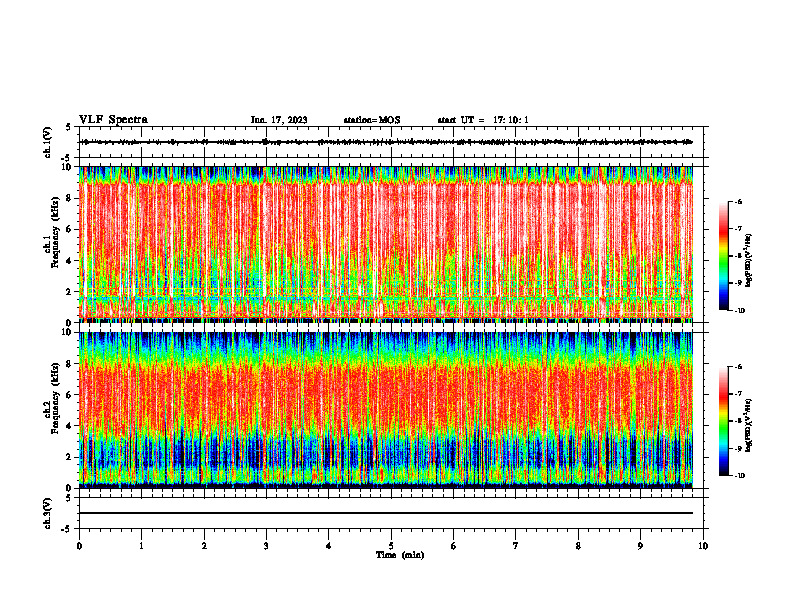792x612 pixels.
Task: Click the "Time (min)" axis label
Action: click(400, 555)
